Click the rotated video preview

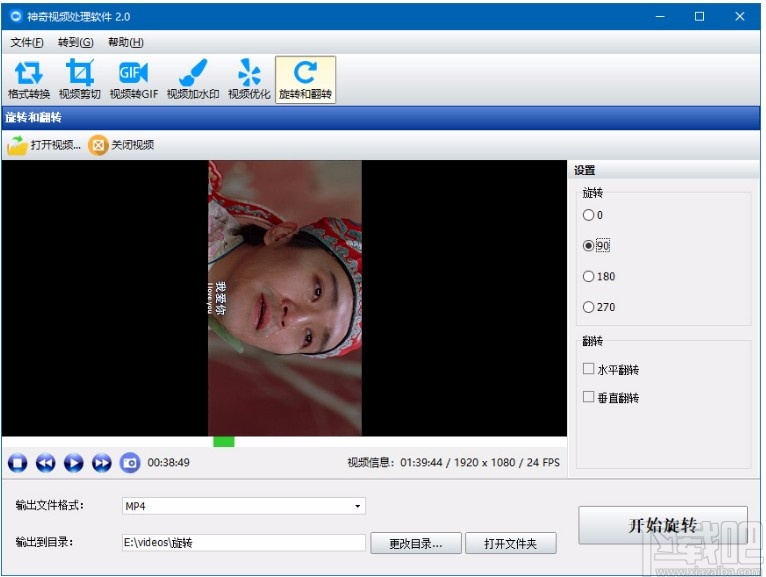[x=285, y=298]
